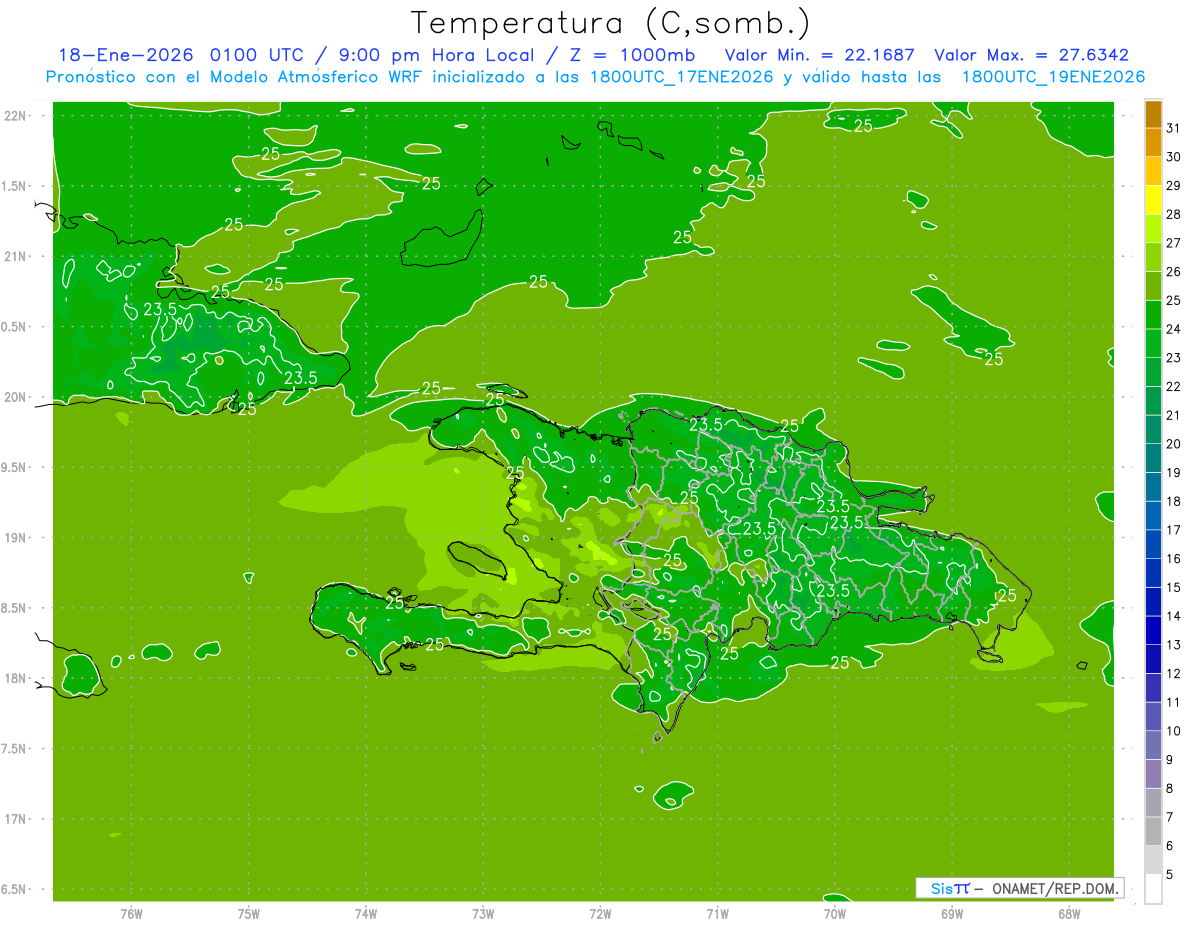Click the yellow colorbar segment between 28 and 29
1200x927 pixels.
point(1153,200)
